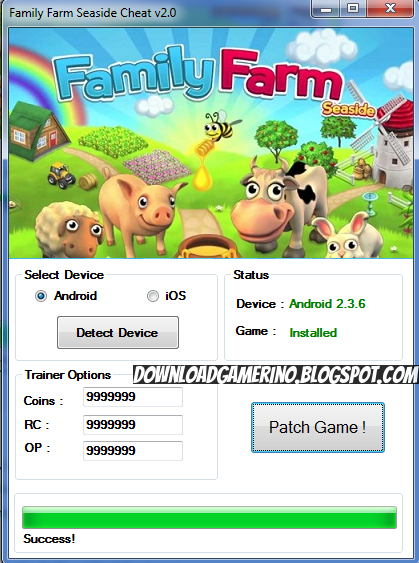Click the Android 2.3.6 device status text
The height and width of the screenshot is (563, 419).
(x=327, y=304)
